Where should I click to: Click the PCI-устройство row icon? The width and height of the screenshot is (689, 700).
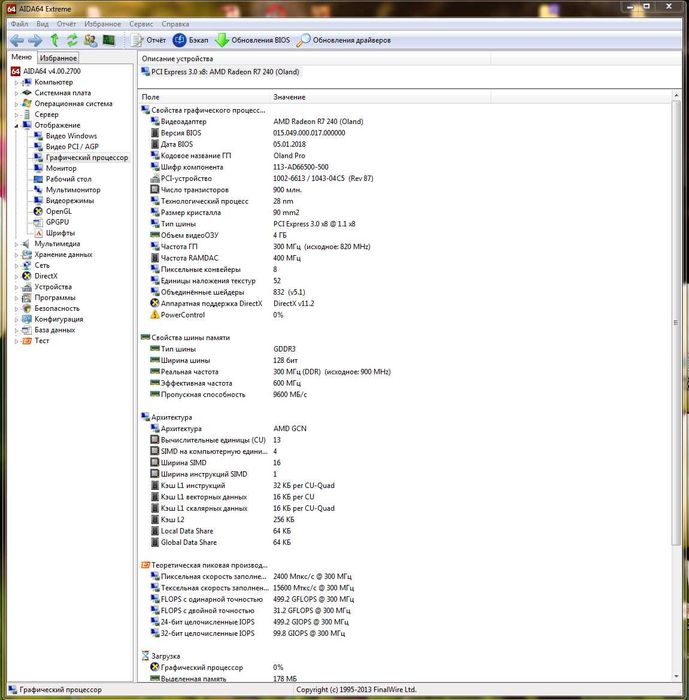[x=155, y=178]
